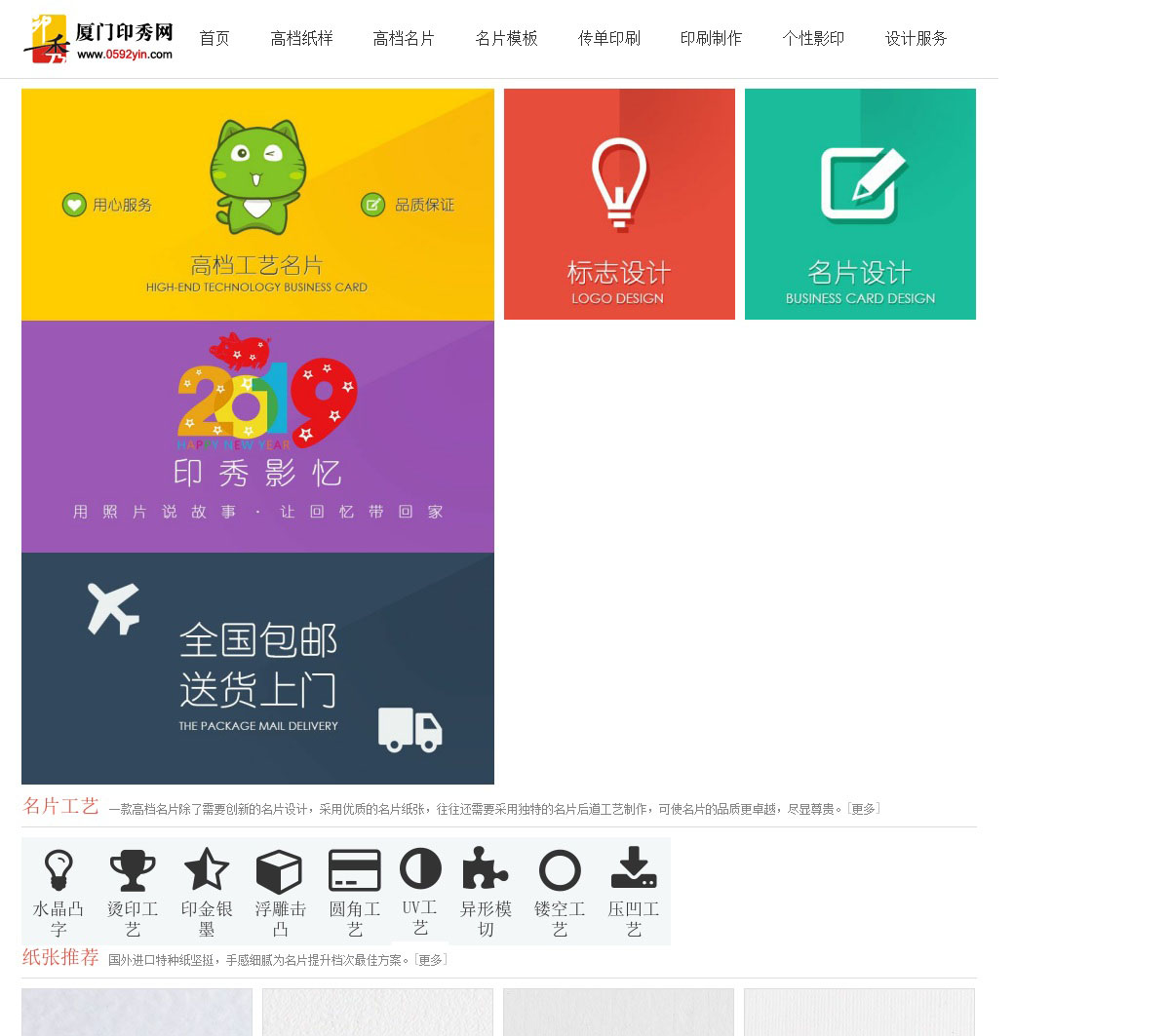1170x1036 pixels.
Task: Open the fourth paper sample thumbnail
Action: point(859,1012)
